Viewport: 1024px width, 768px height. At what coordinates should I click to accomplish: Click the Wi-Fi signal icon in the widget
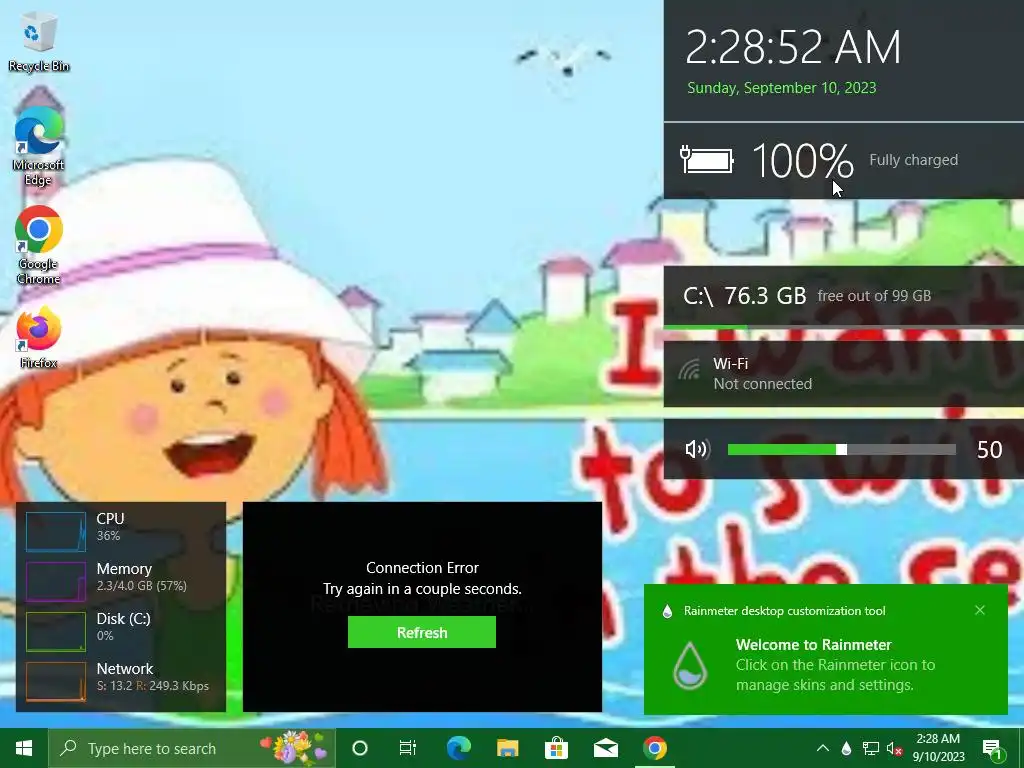(x=688, y=369)
